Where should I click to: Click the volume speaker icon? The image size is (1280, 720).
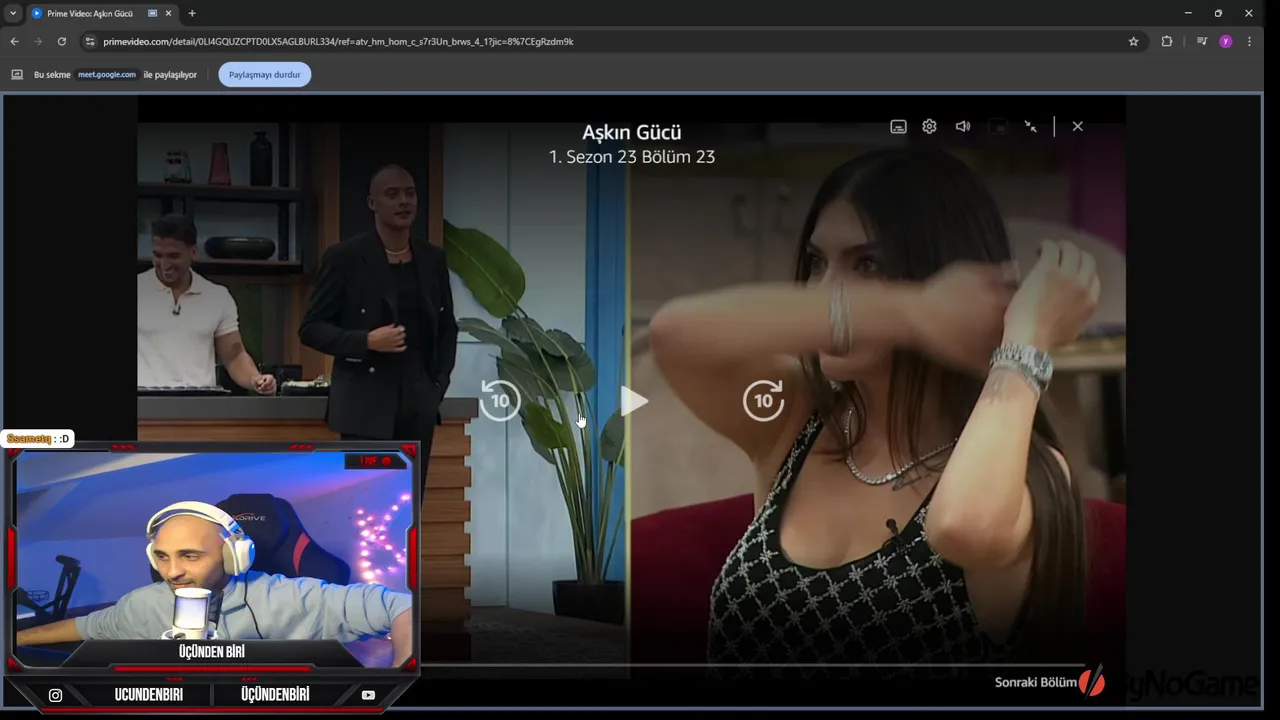pos(963,127)
